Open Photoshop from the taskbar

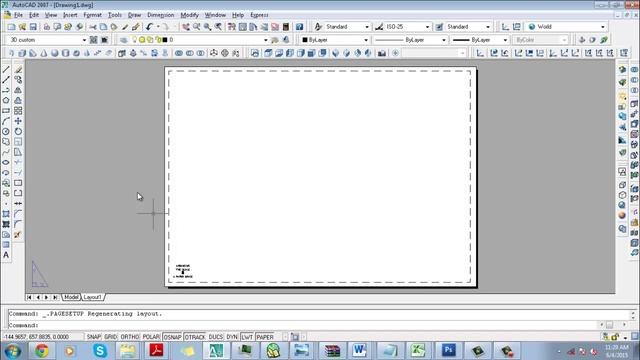point(449,351)
